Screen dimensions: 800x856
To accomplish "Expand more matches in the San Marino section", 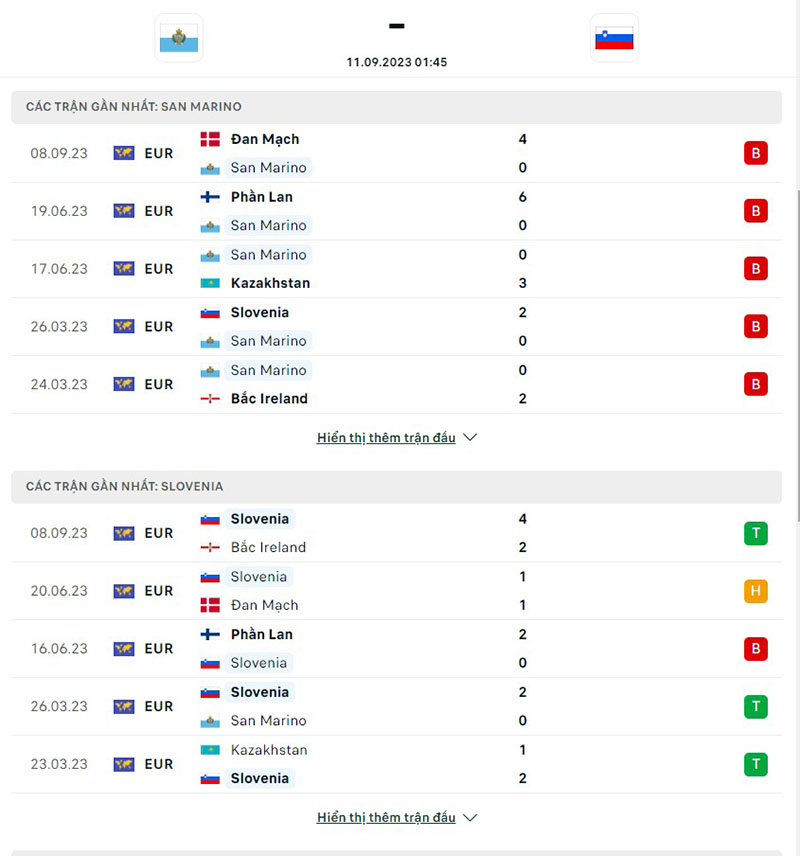I will coord(388,437).
